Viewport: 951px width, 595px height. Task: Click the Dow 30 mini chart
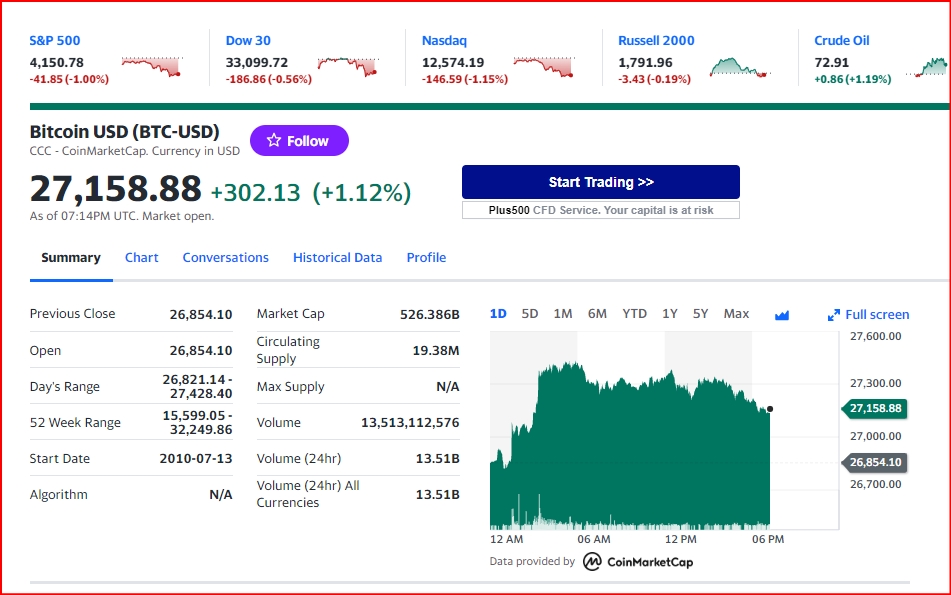[348, 67]
